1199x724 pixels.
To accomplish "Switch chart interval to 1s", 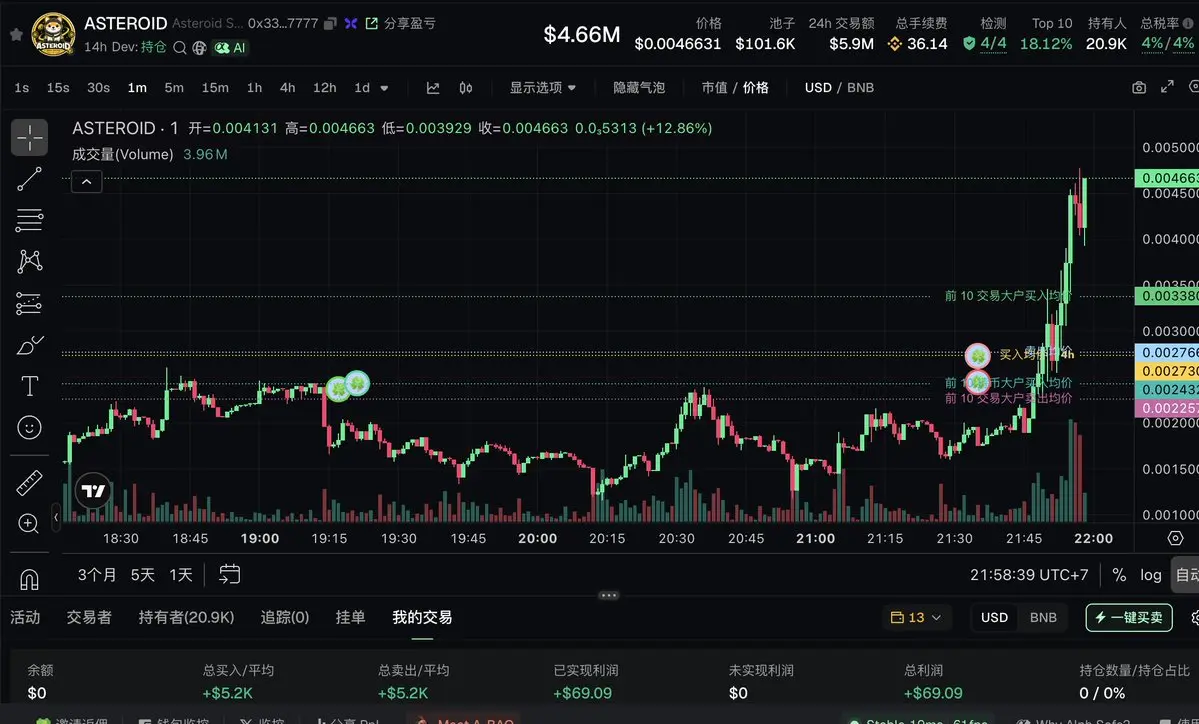I will (x=21, y=88).
